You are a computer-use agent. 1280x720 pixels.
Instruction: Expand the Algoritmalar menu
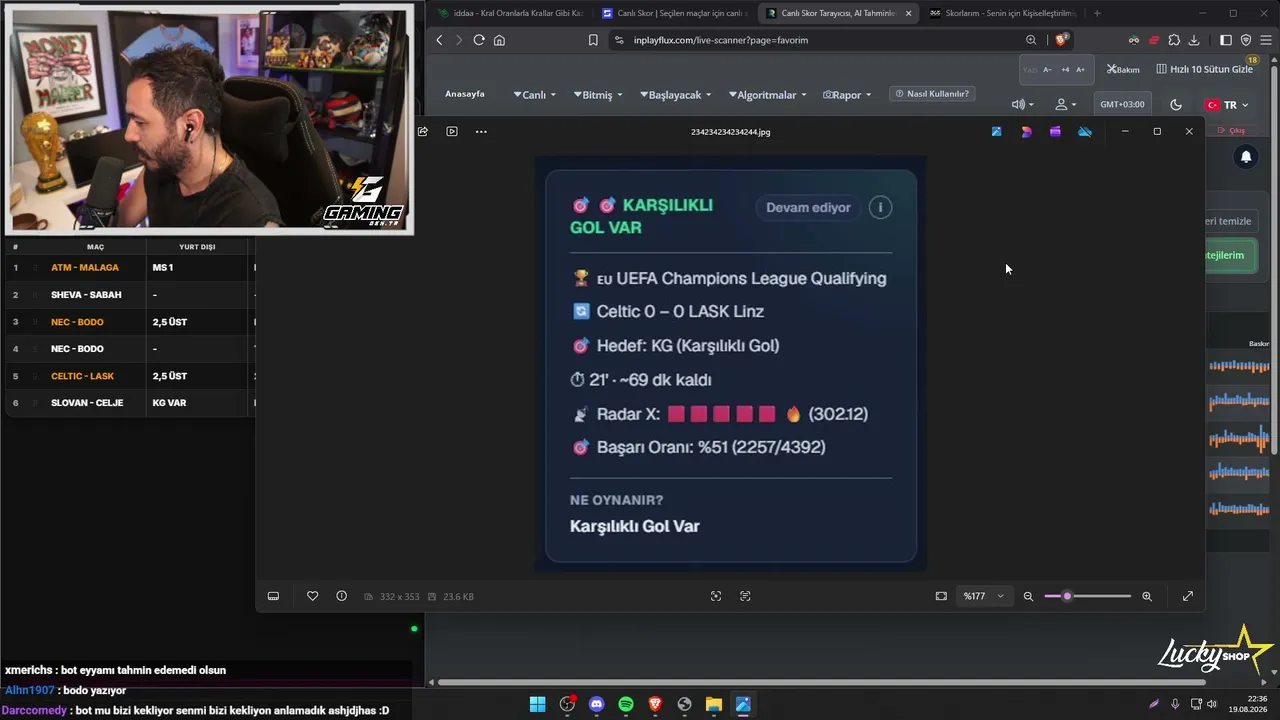tap(767, 95)
